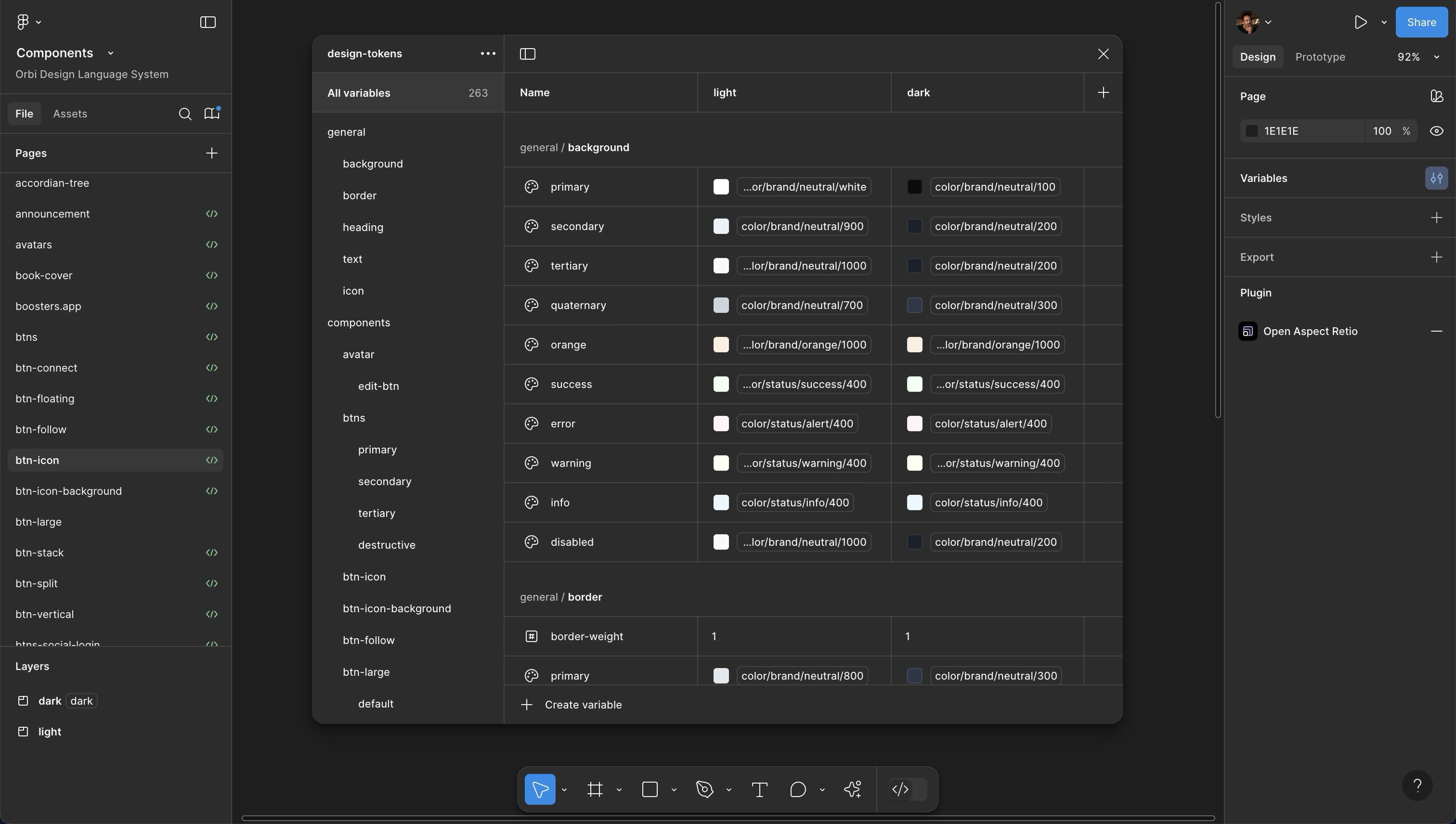Start presentation with play icon
This screenshot has width=1456, height=824.
(x=1360, y=22)
